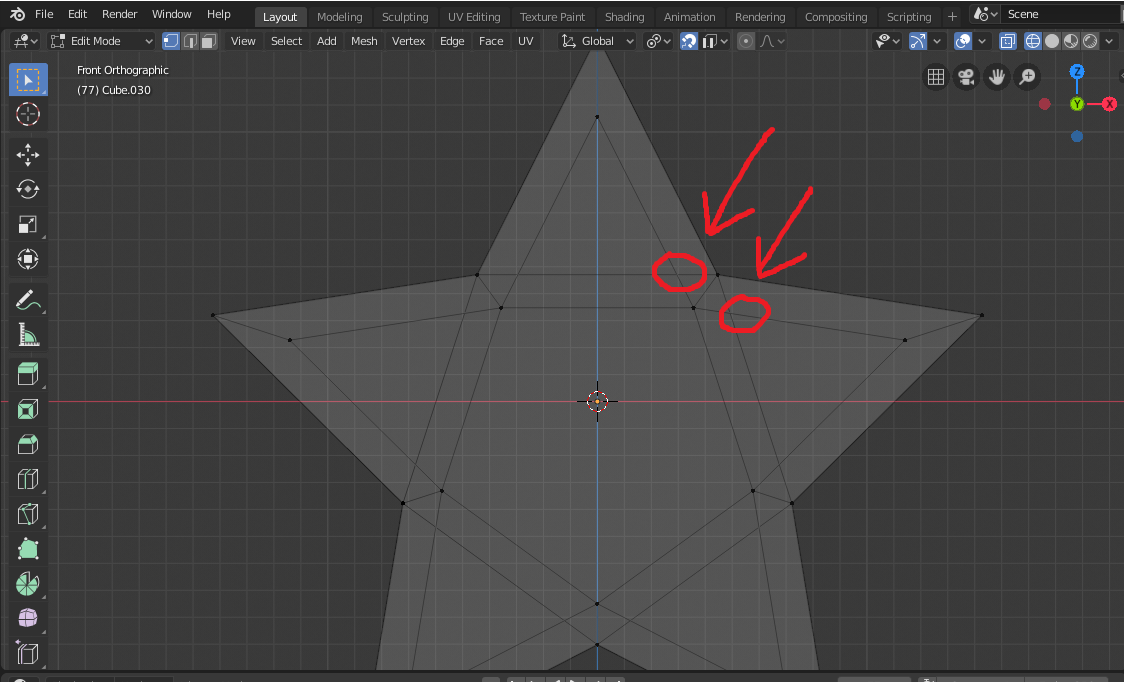Switch to the Shading workspace tab
This screenshot has height=682, width=1124.
pos(624,16)
